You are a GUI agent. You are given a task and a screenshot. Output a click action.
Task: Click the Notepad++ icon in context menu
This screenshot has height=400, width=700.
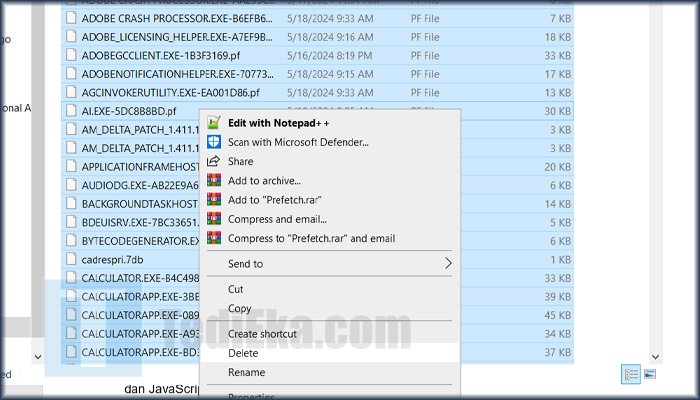(214, 123)
